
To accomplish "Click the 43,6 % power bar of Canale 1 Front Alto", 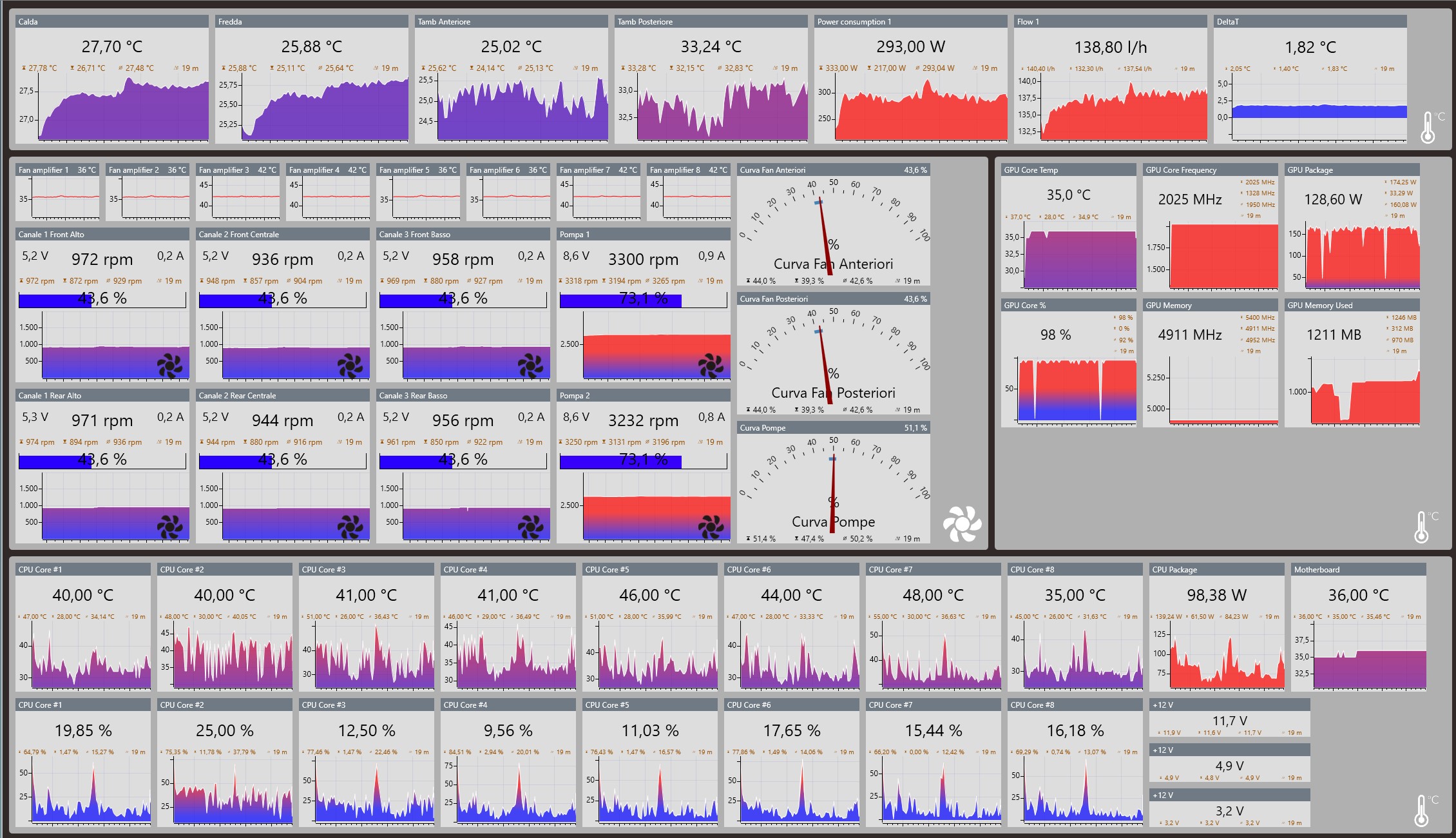I will [102, 300].
